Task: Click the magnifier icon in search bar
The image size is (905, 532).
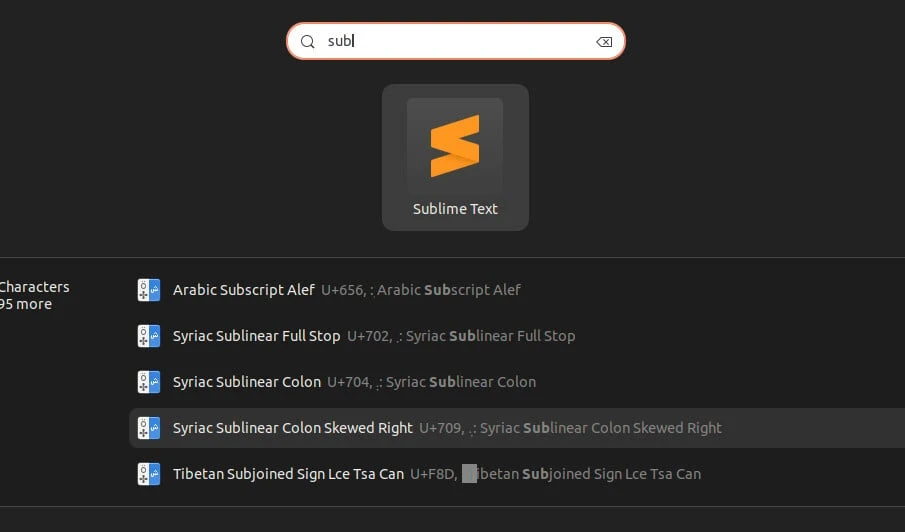Action: point(308,42)
